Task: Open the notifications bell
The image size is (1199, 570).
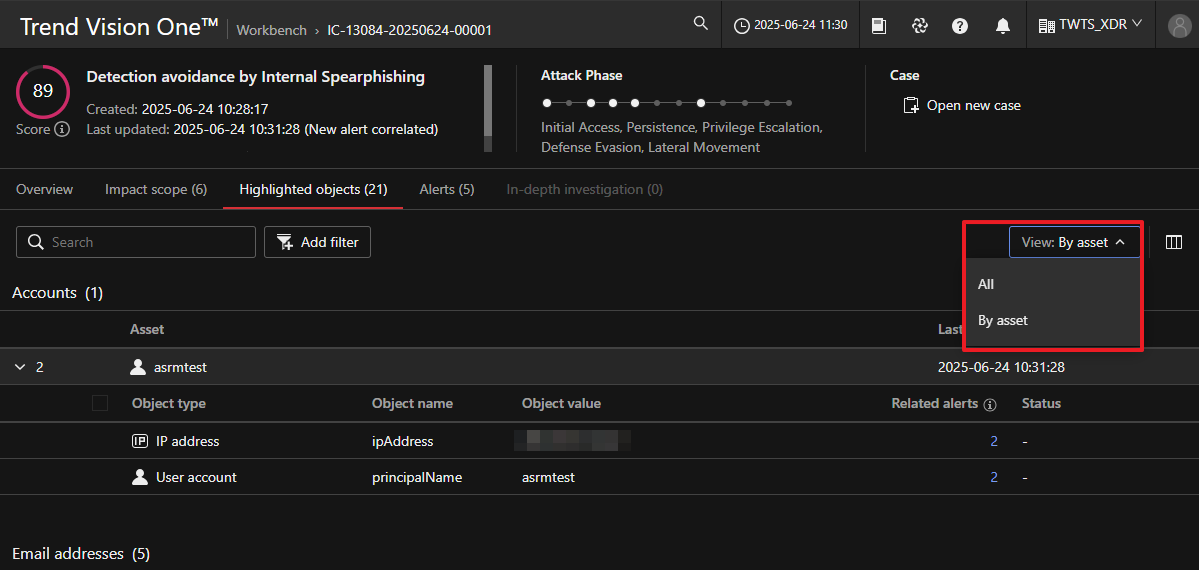Action: [1002, 26]
